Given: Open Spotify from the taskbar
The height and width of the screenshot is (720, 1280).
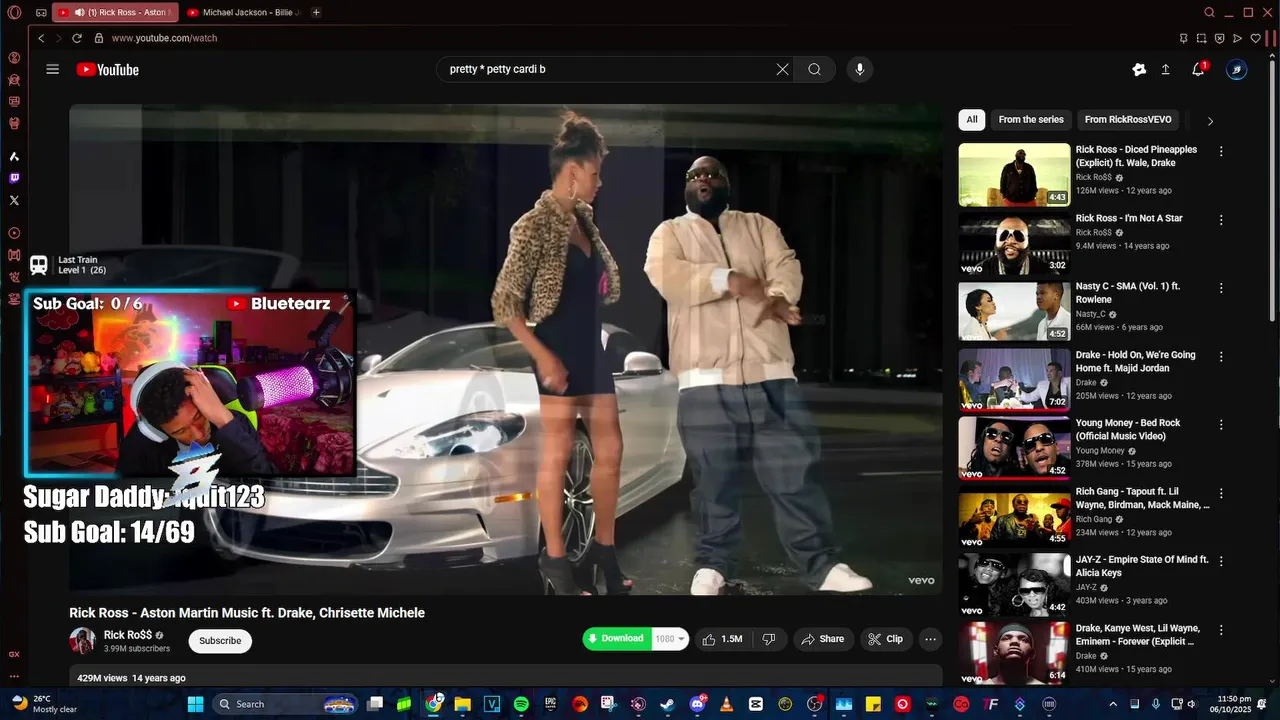Looking at the screenshot, I should pyautogui.click(x=521, y=704).
